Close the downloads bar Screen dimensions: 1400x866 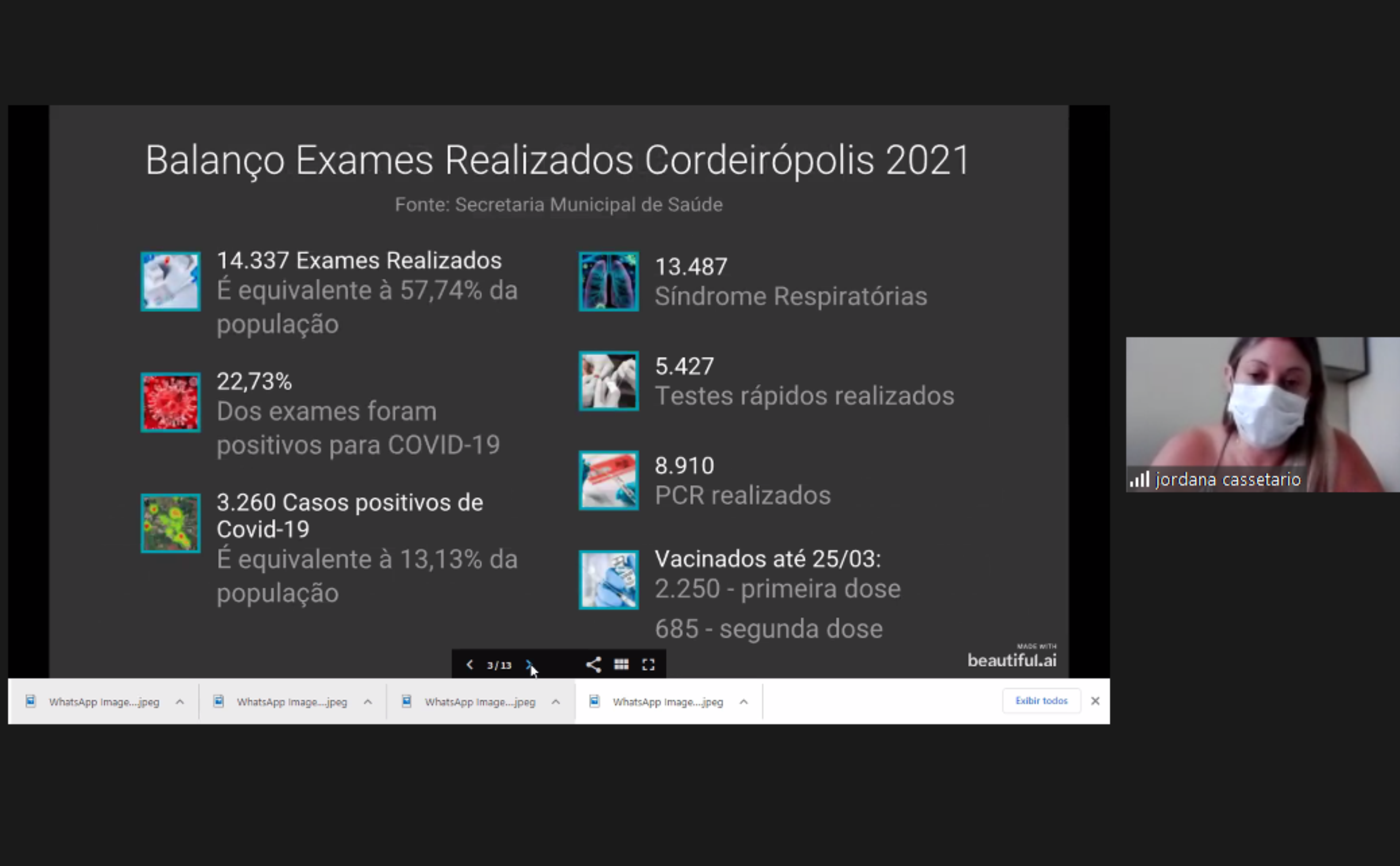(x=1095, y=700)
